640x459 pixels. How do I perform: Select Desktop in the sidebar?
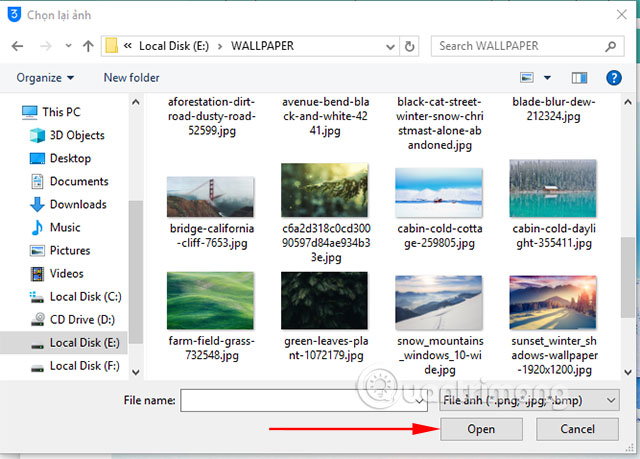pos(60,158)
